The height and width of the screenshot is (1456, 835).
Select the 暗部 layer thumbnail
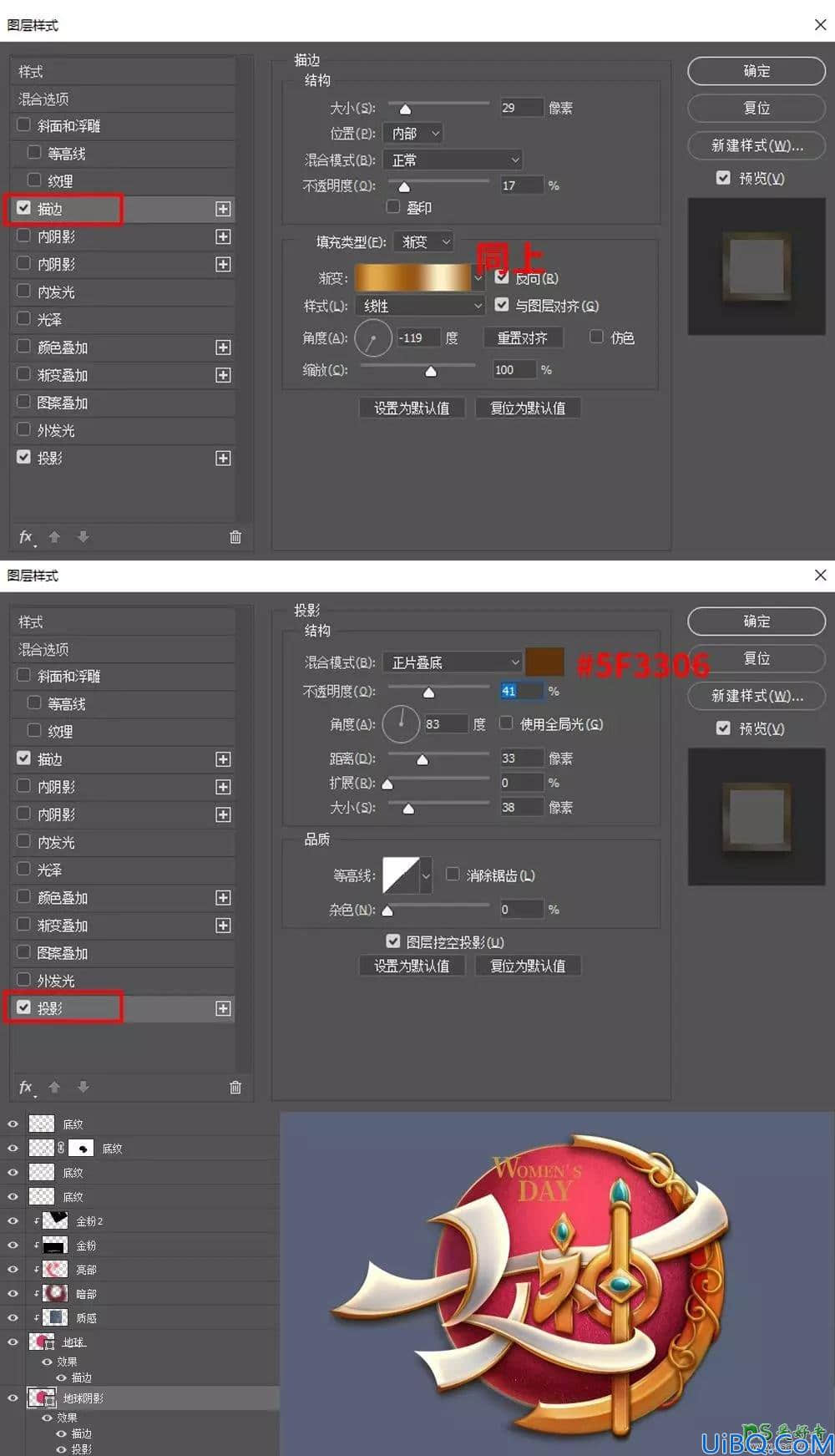tap(55, 1293)
